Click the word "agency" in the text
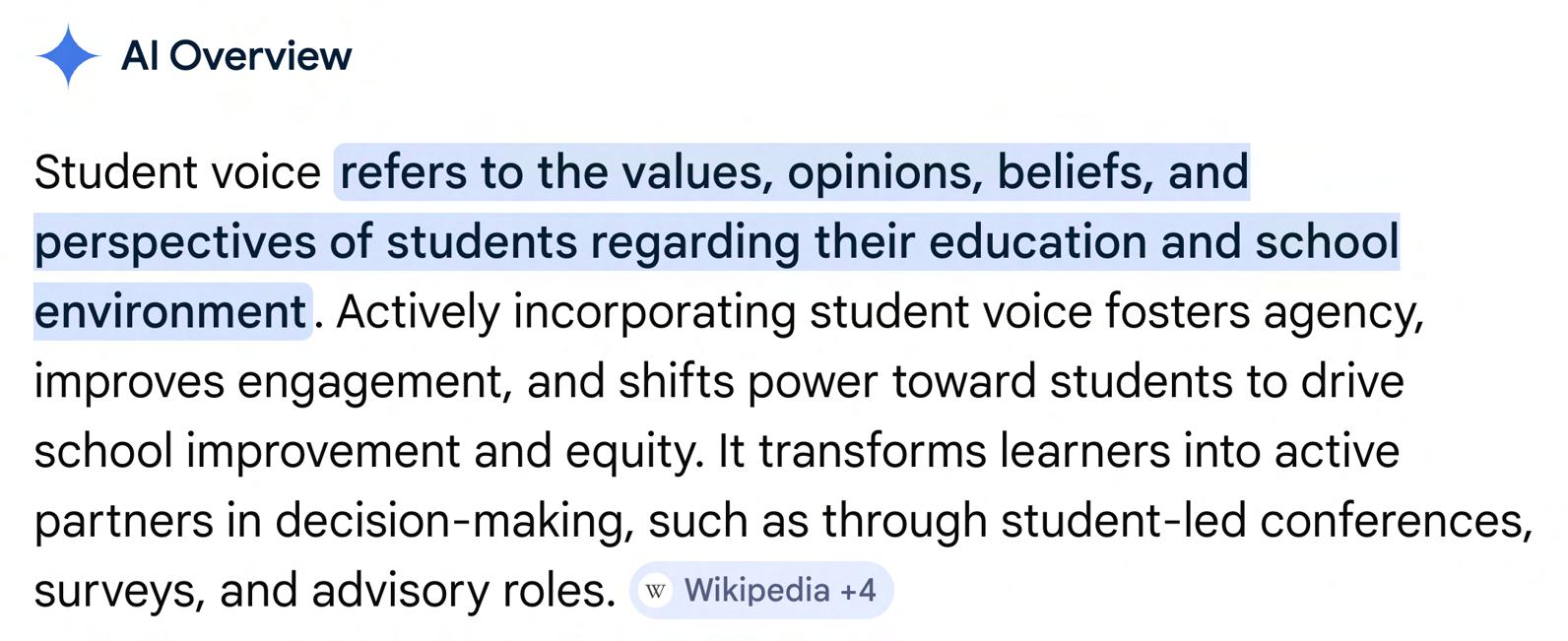This screenshot has width=1568, height=641. pos(1340,312)
